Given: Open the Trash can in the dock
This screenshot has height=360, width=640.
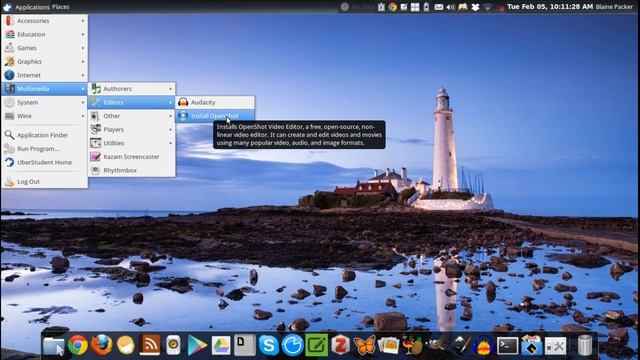Looking at the screenshot, I should [x=584, y=345].
